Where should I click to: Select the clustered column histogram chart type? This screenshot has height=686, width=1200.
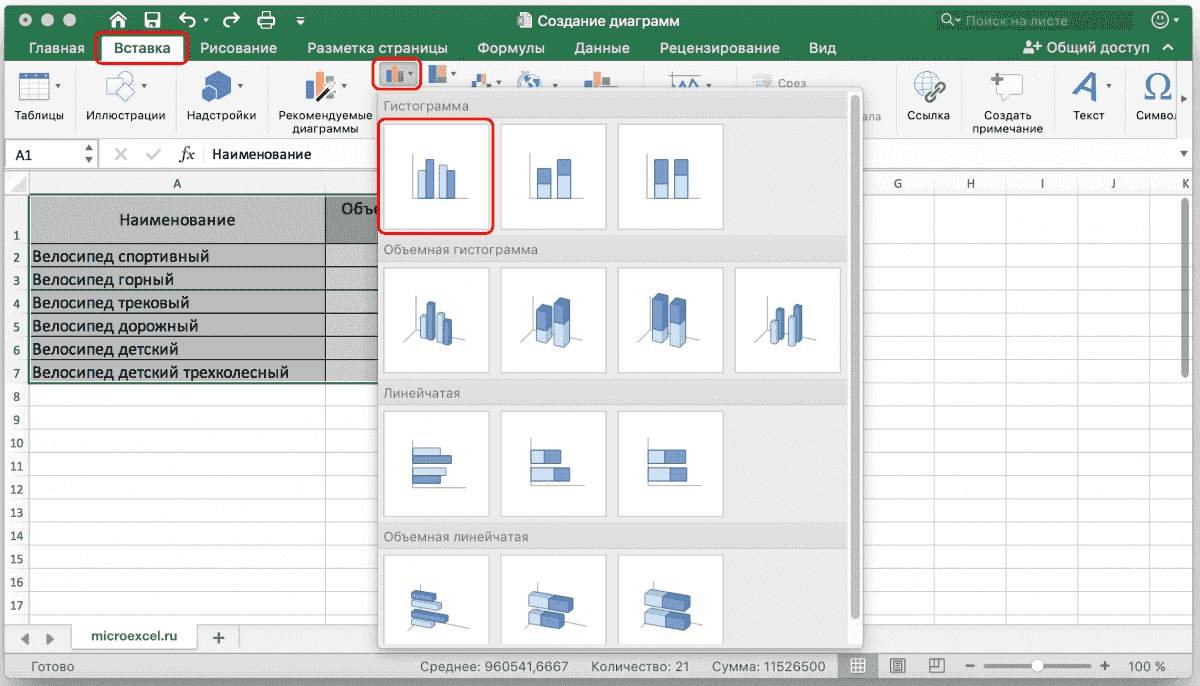point(435,177)
